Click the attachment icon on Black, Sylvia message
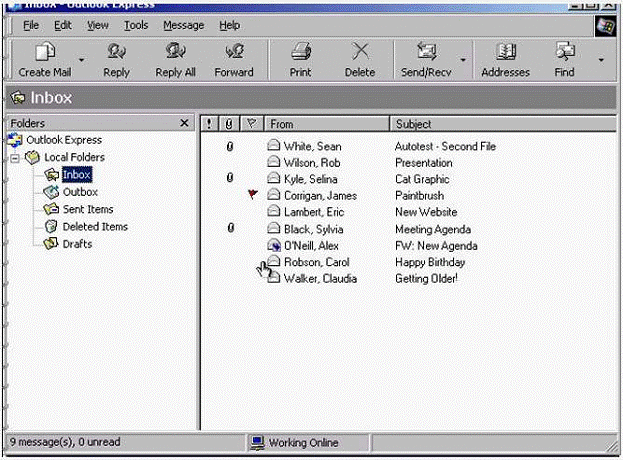Screen dimensions: 623x460 click(x=230, y=228)
